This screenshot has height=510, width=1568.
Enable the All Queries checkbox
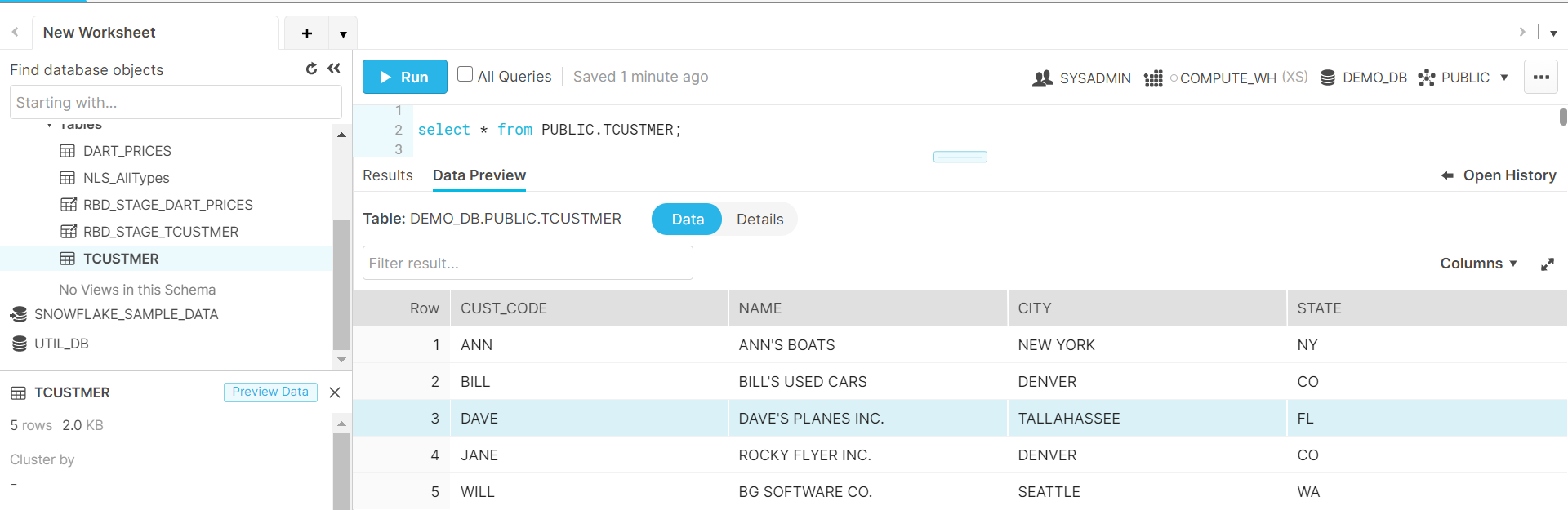click(465, 74)
